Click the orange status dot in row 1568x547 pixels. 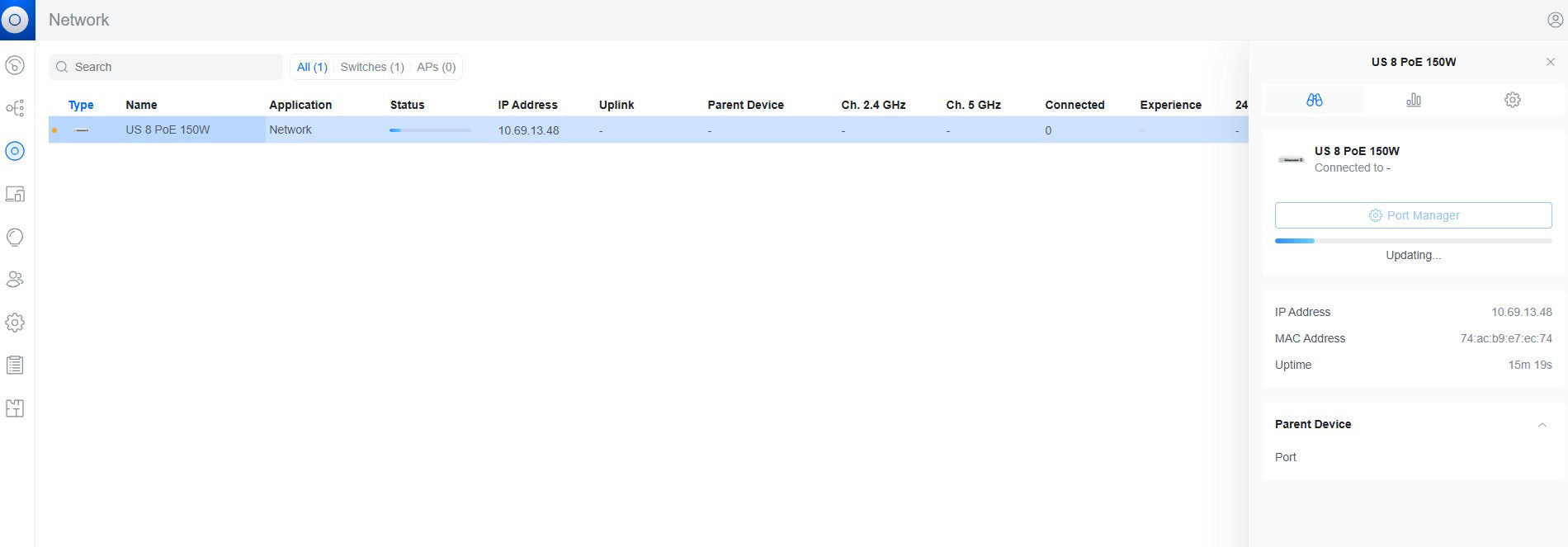pyautogui.click(x=54, y=130)
